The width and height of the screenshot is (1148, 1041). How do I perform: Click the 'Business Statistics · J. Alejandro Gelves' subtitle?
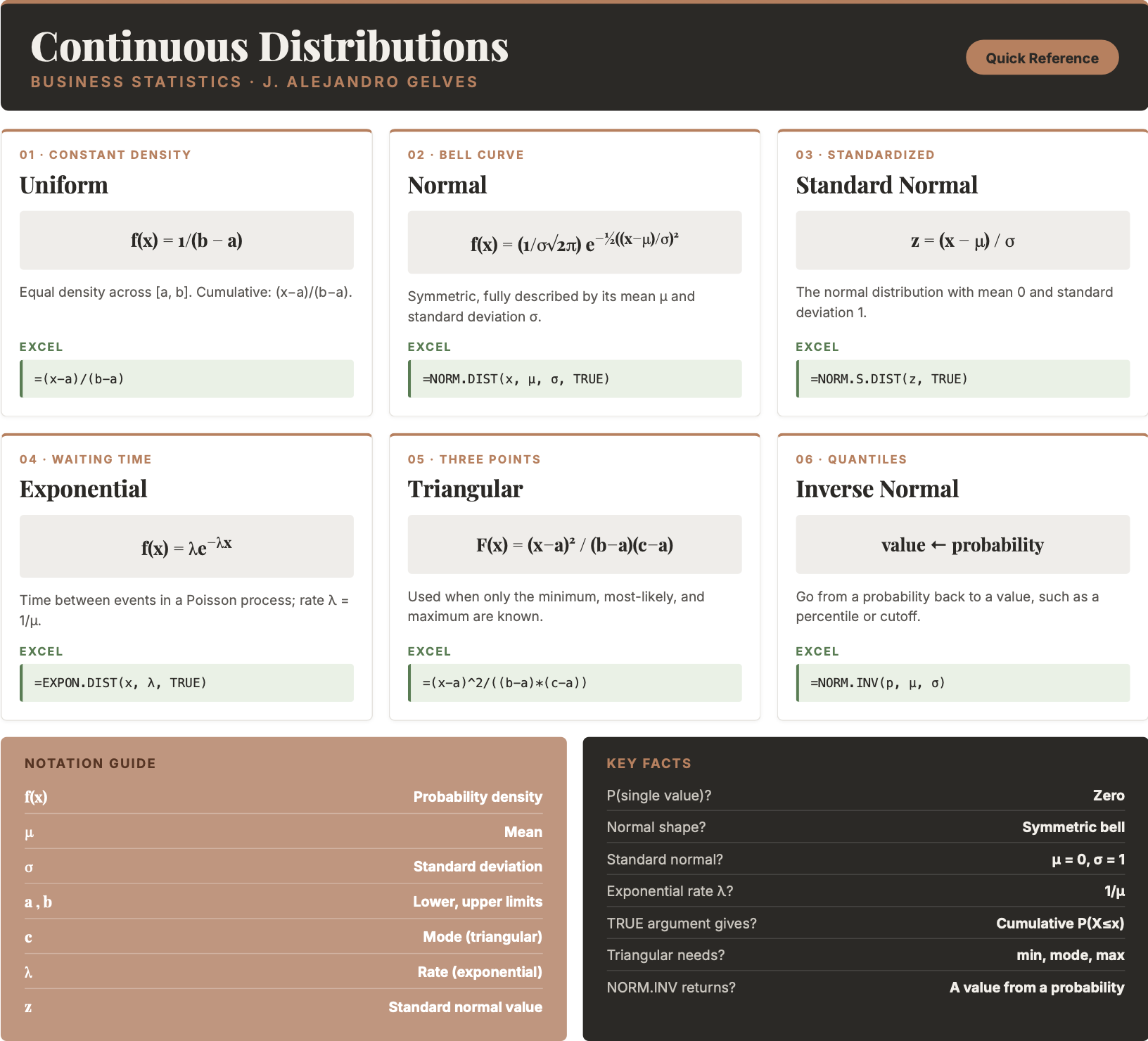click(254, 82)
